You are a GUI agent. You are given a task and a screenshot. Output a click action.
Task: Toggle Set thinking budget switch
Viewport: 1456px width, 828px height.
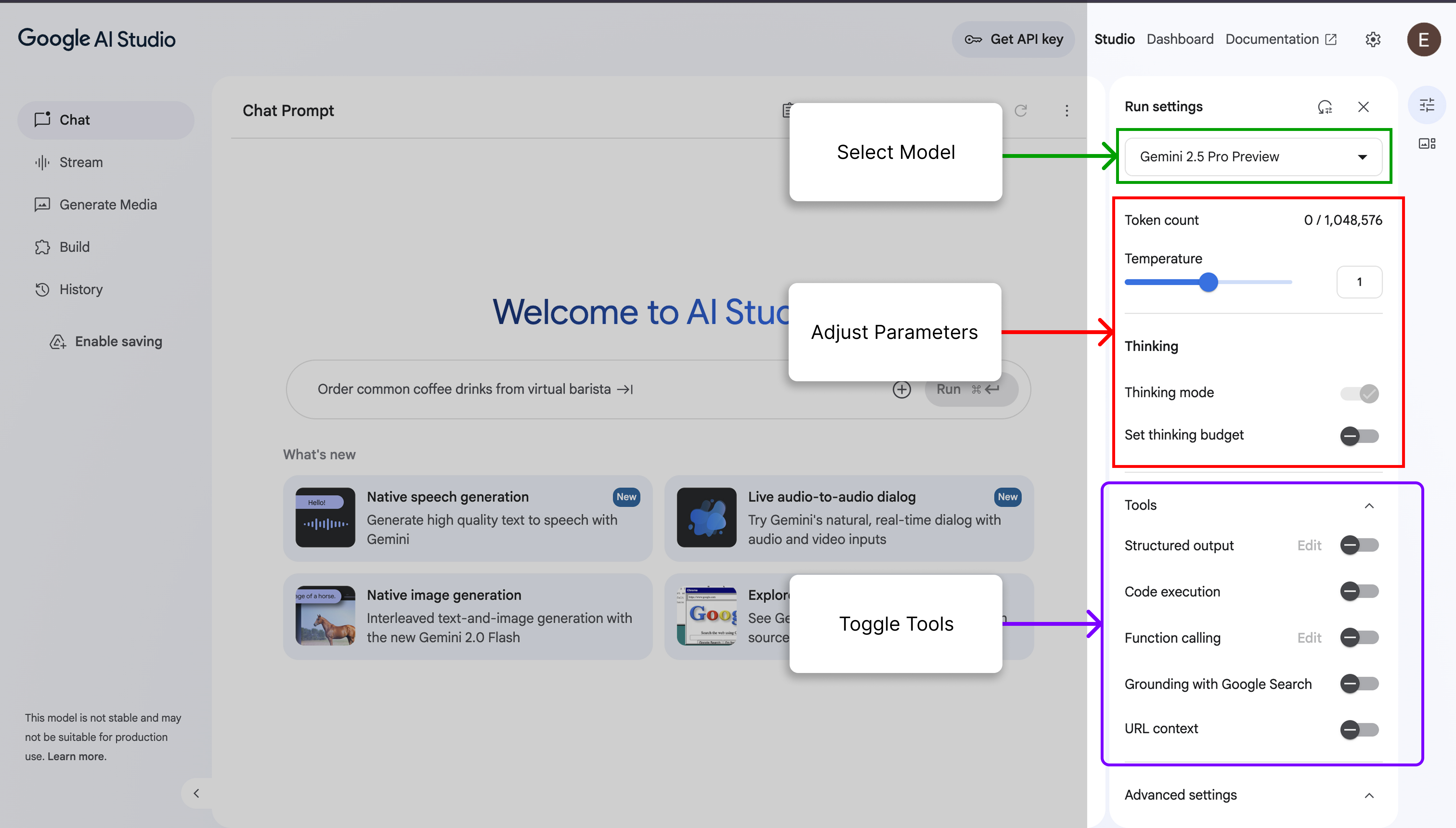[1359, 436]
